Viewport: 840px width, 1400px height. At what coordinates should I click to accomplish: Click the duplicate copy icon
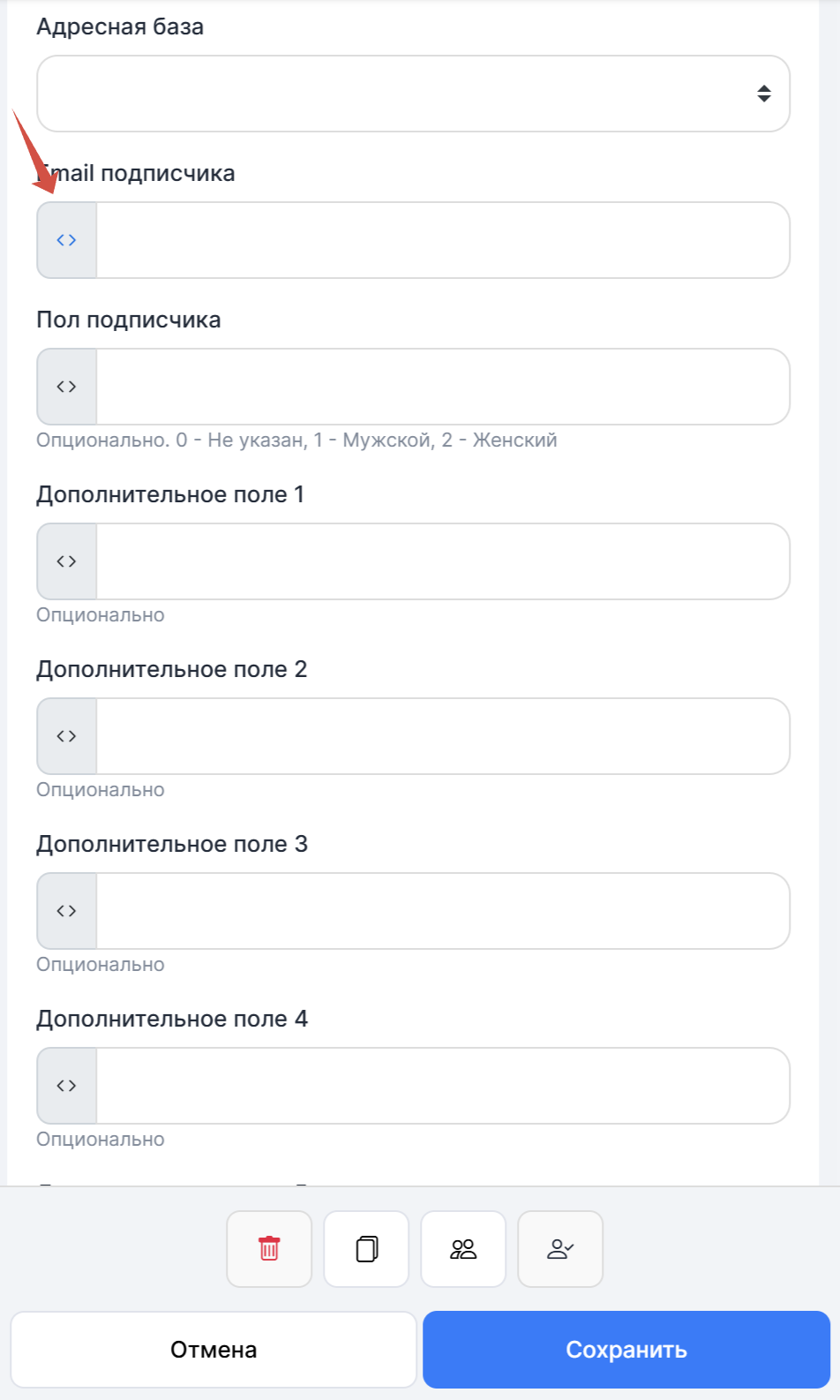366,1248
